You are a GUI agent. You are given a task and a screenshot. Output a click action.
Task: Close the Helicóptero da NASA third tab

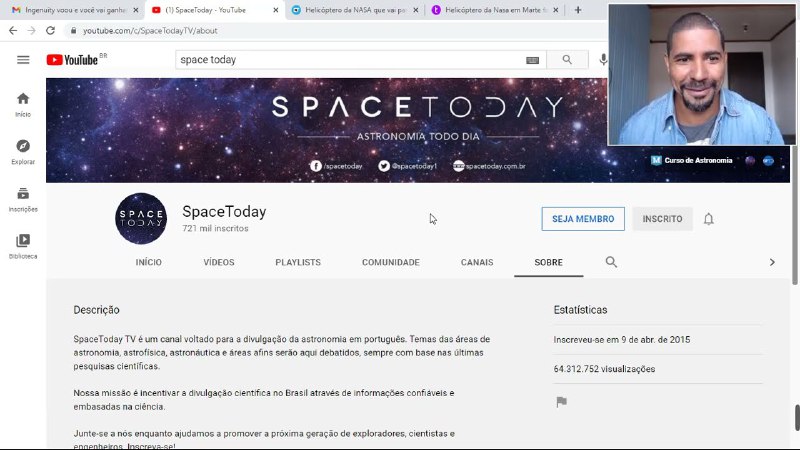(415, 10)
